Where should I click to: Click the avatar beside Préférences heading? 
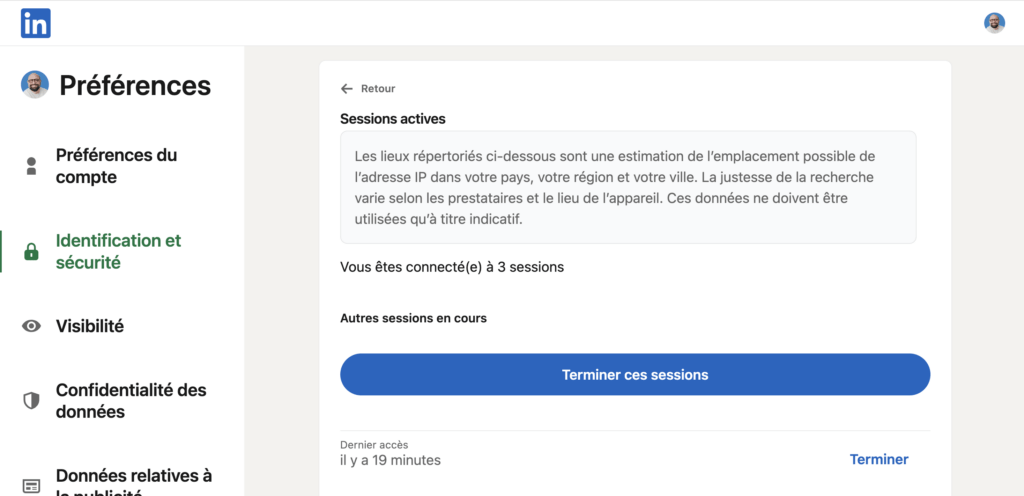coord(35,85)
